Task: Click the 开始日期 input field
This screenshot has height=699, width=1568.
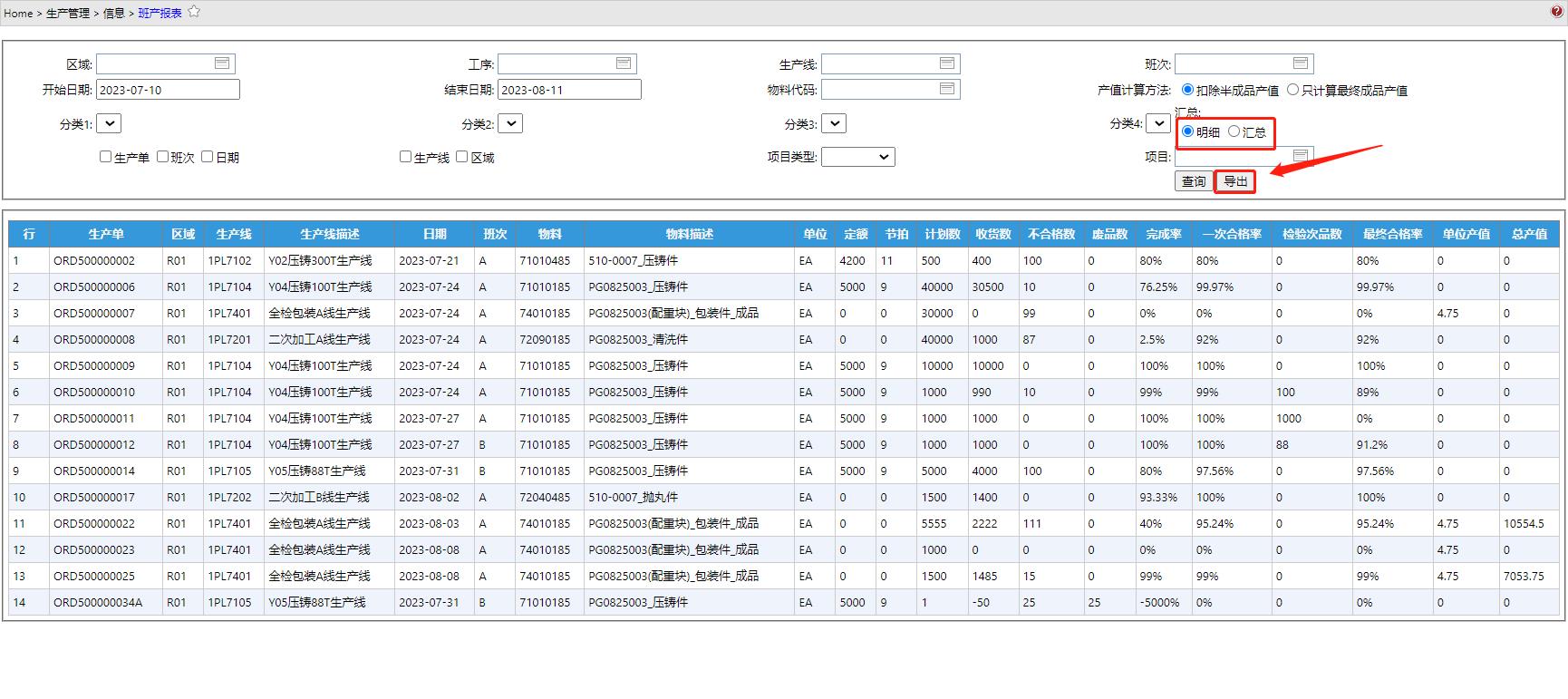Action: pyautogui.click(x=168, y=90)
